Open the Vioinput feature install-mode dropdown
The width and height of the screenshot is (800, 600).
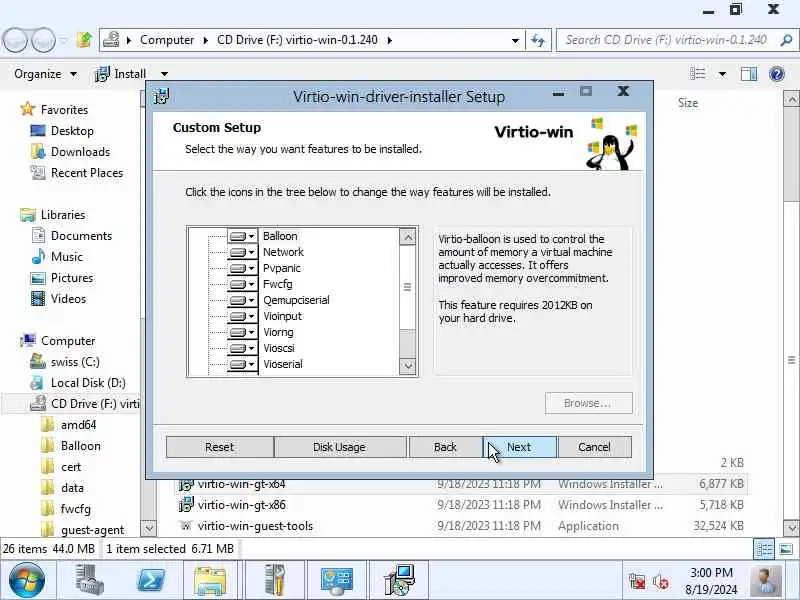tap(242, 316)
